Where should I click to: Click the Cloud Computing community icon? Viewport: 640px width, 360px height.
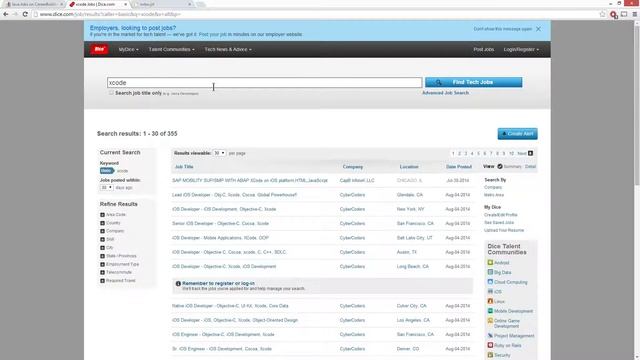(490, 282)
